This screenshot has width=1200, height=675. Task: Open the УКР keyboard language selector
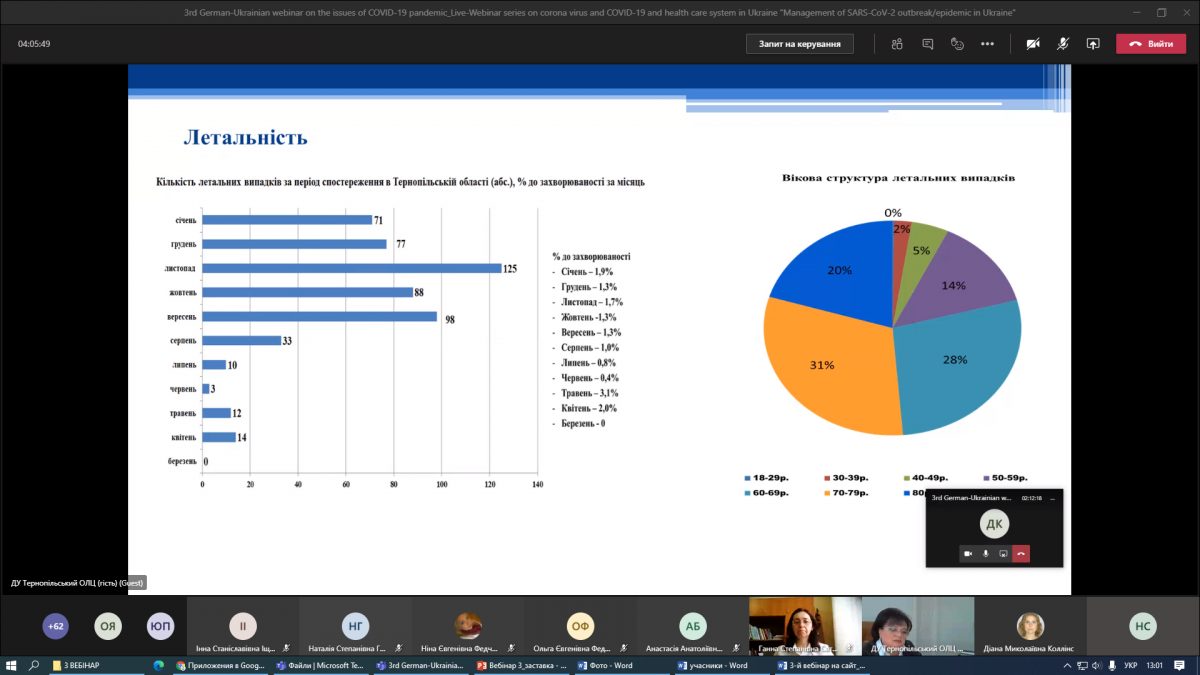coord(1130,665)
